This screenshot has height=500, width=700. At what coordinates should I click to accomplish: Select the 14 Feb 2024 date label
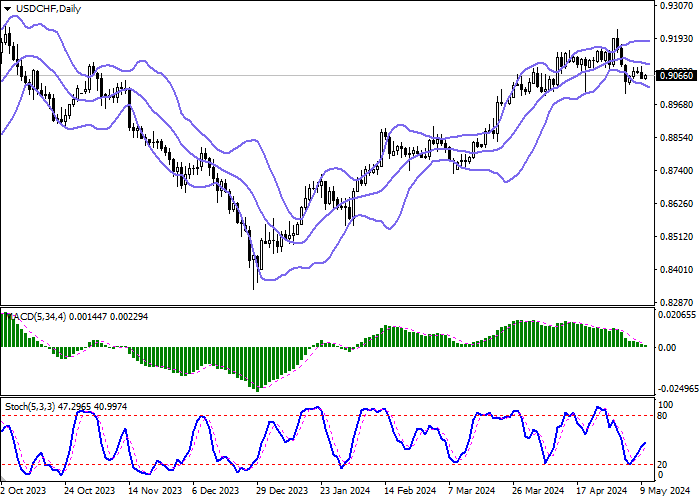tap(410, 491)
